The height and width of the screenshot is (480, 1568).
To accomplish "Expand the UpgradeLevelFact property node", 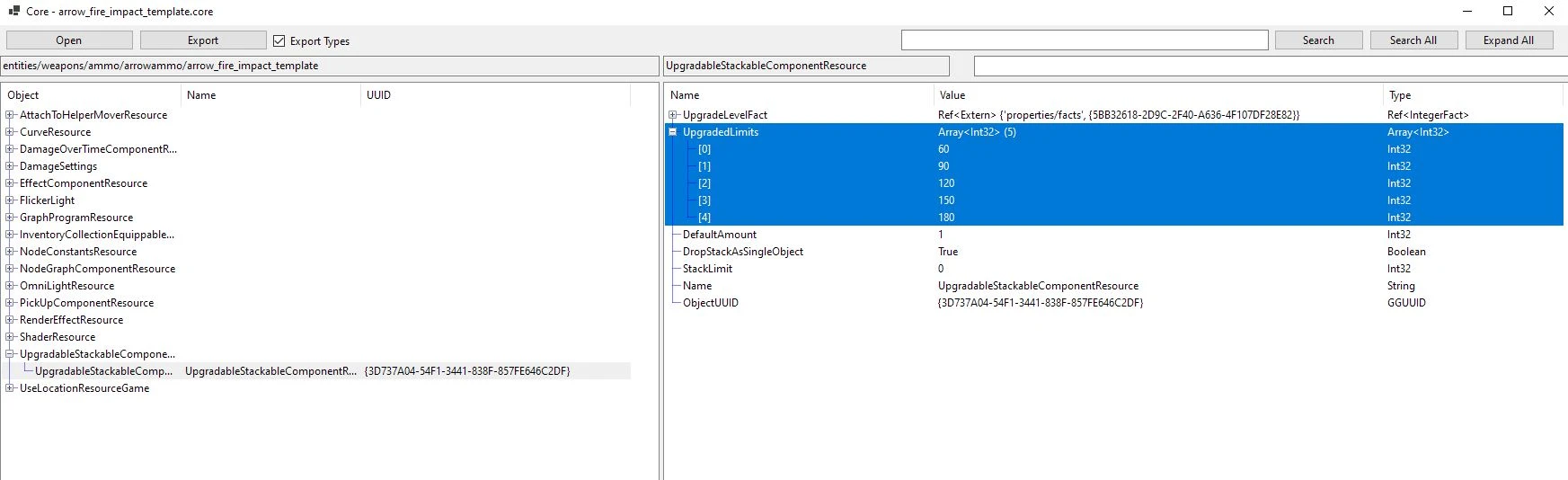I will [672, 115].
